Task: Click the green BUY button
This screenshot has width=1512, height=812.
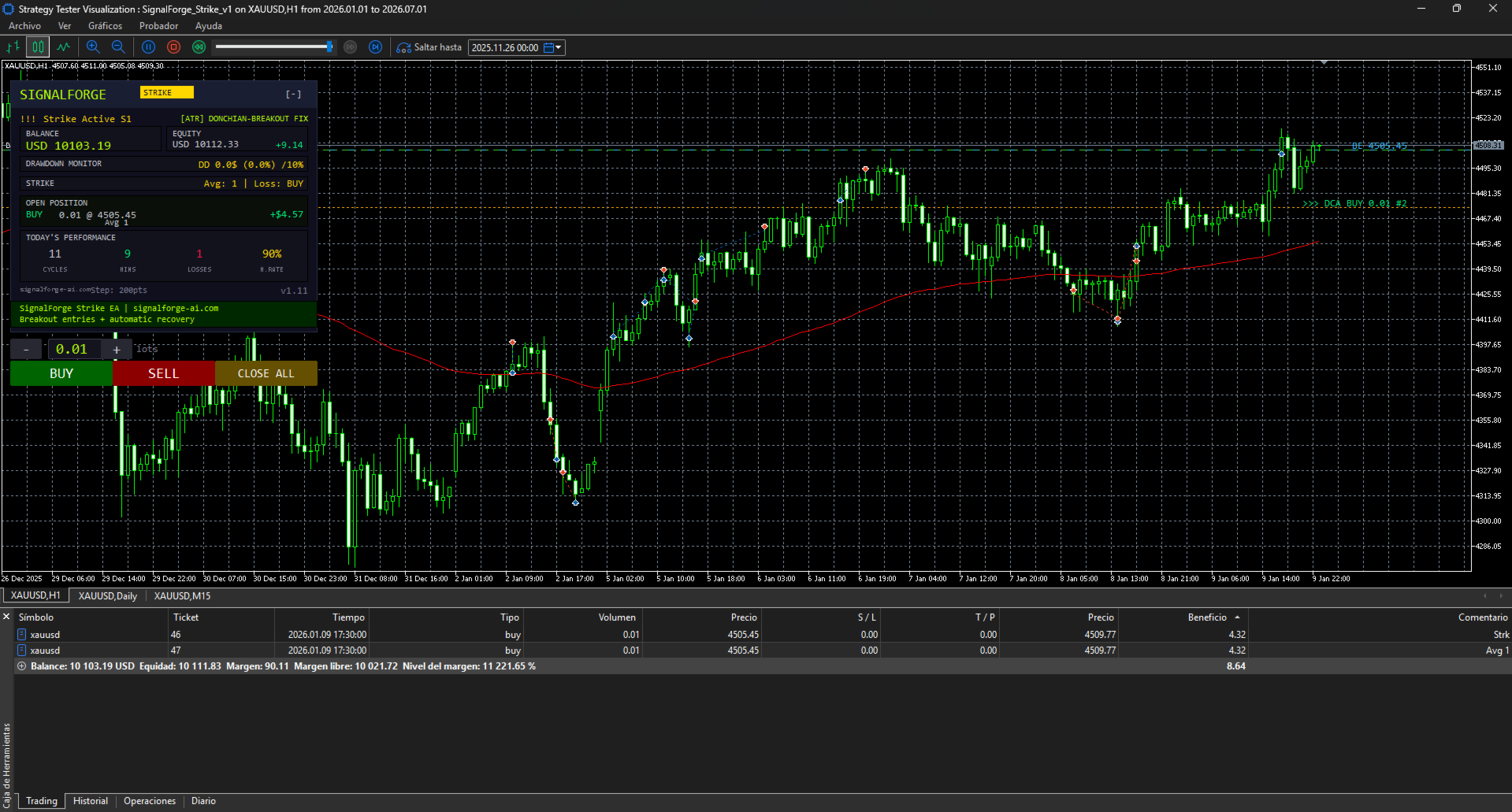Action: coord(61,373)
